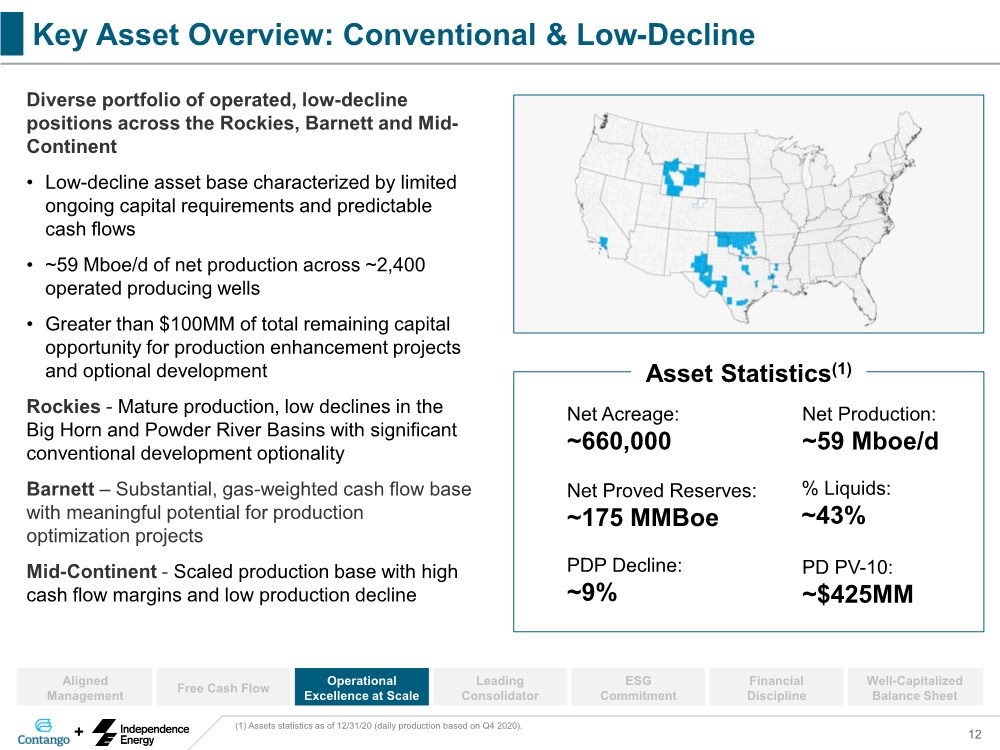Click the ~175 MMBoe Net Proved Reserves value
1000x750 pixels.
point(642,518)
